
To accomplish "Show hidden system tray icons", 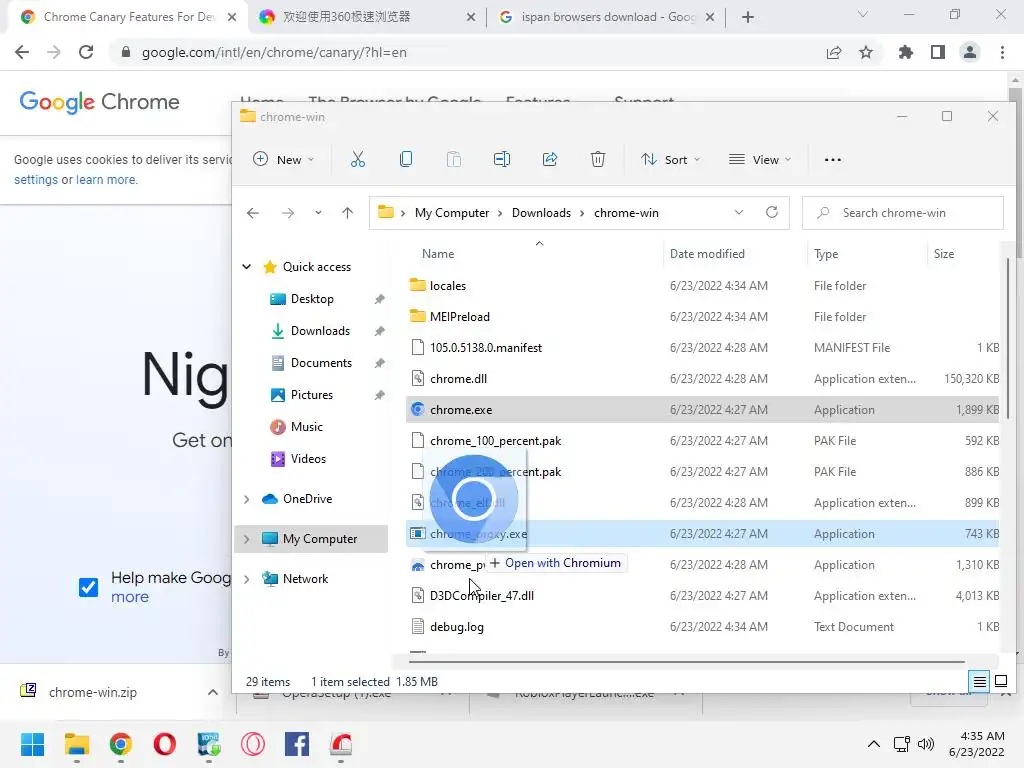I will point(873,744).
